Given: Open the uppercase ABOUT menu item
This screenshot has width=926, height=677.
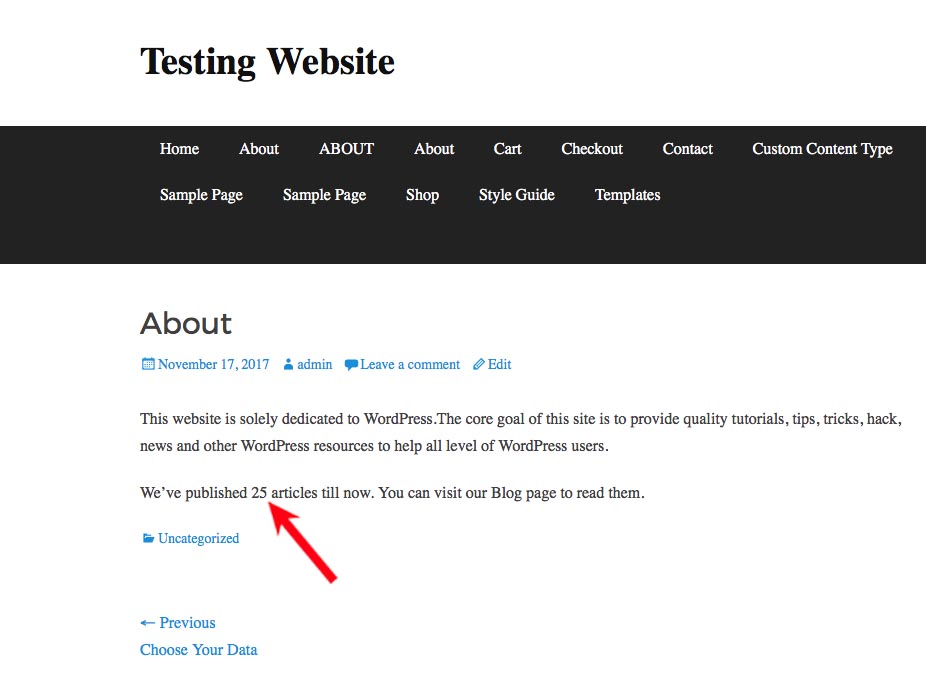Looking at the screenshot, I should (346, 149).
